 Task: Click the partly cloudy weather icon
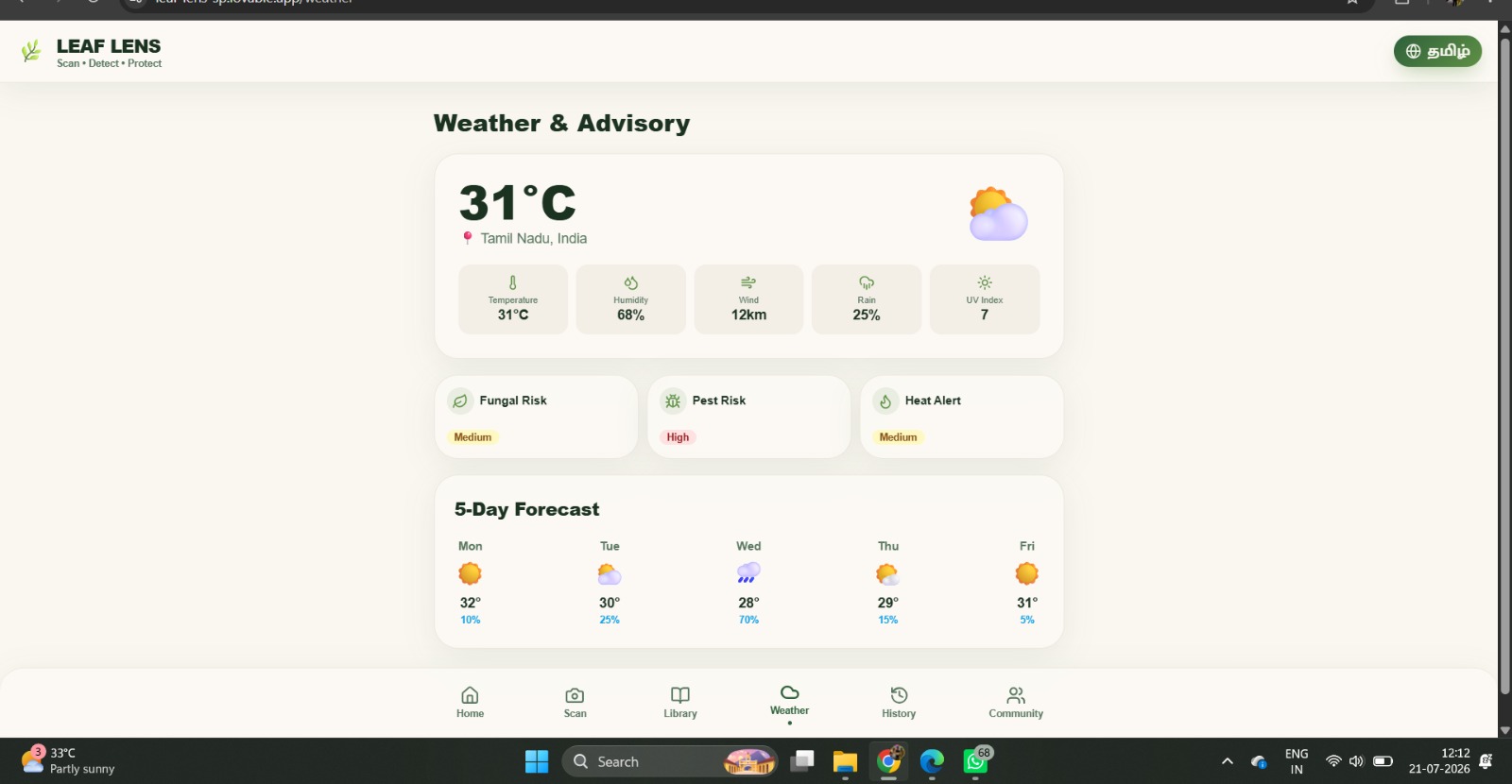pyautogui.click(x=998, y=214)
